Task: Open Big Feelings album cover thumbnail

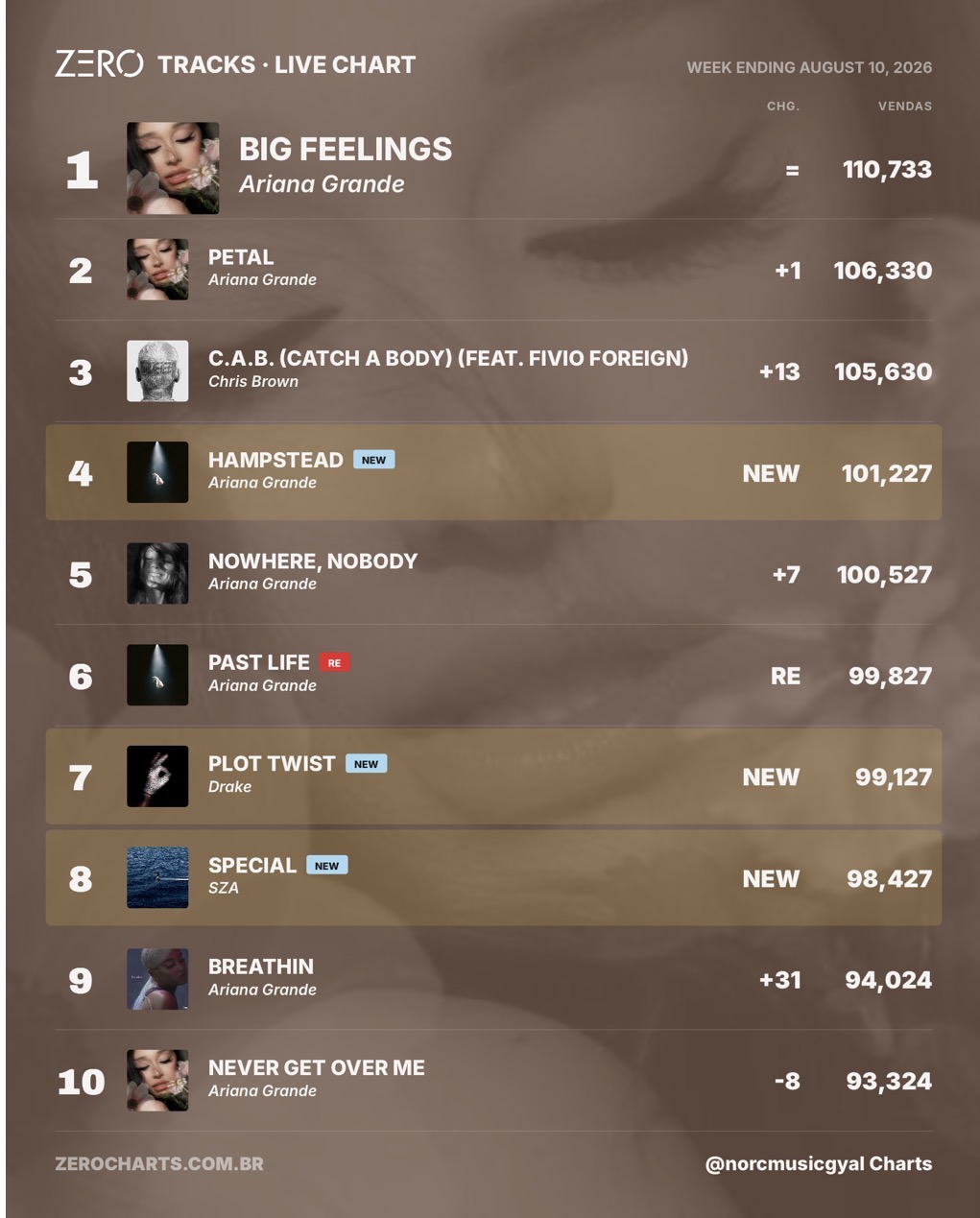Action: (x=173, y=168)
